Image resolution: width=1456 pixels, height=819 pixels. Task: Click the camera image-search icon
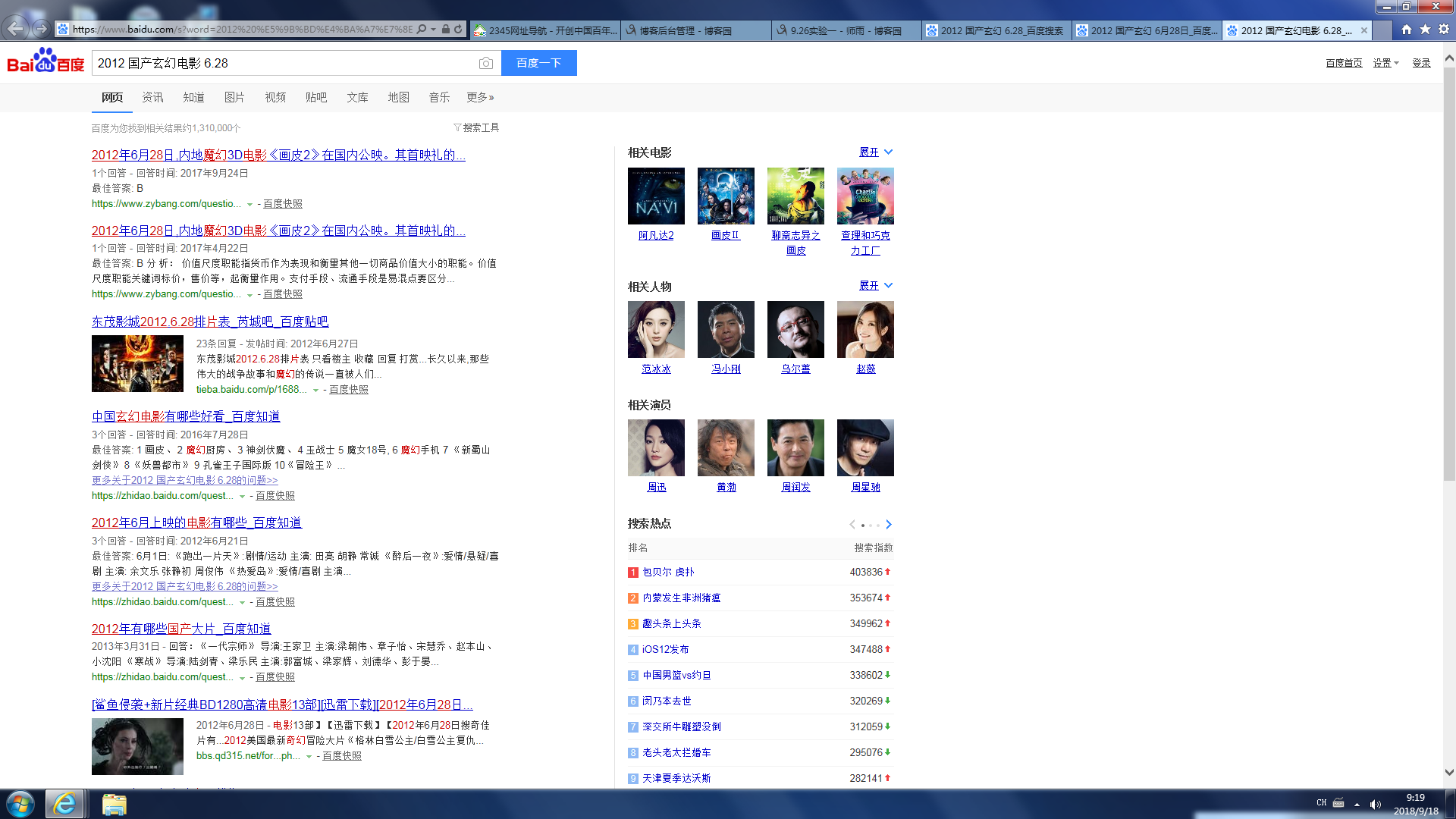(486, 64)
